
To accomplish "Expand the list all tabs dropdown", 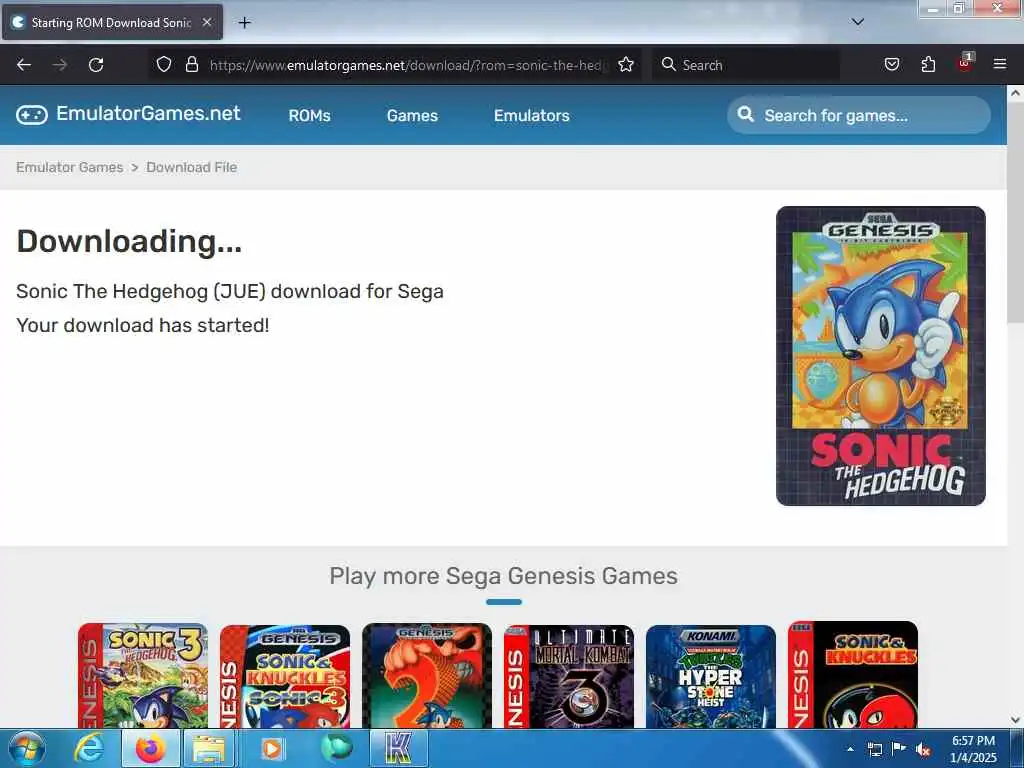I will [857, 22].
